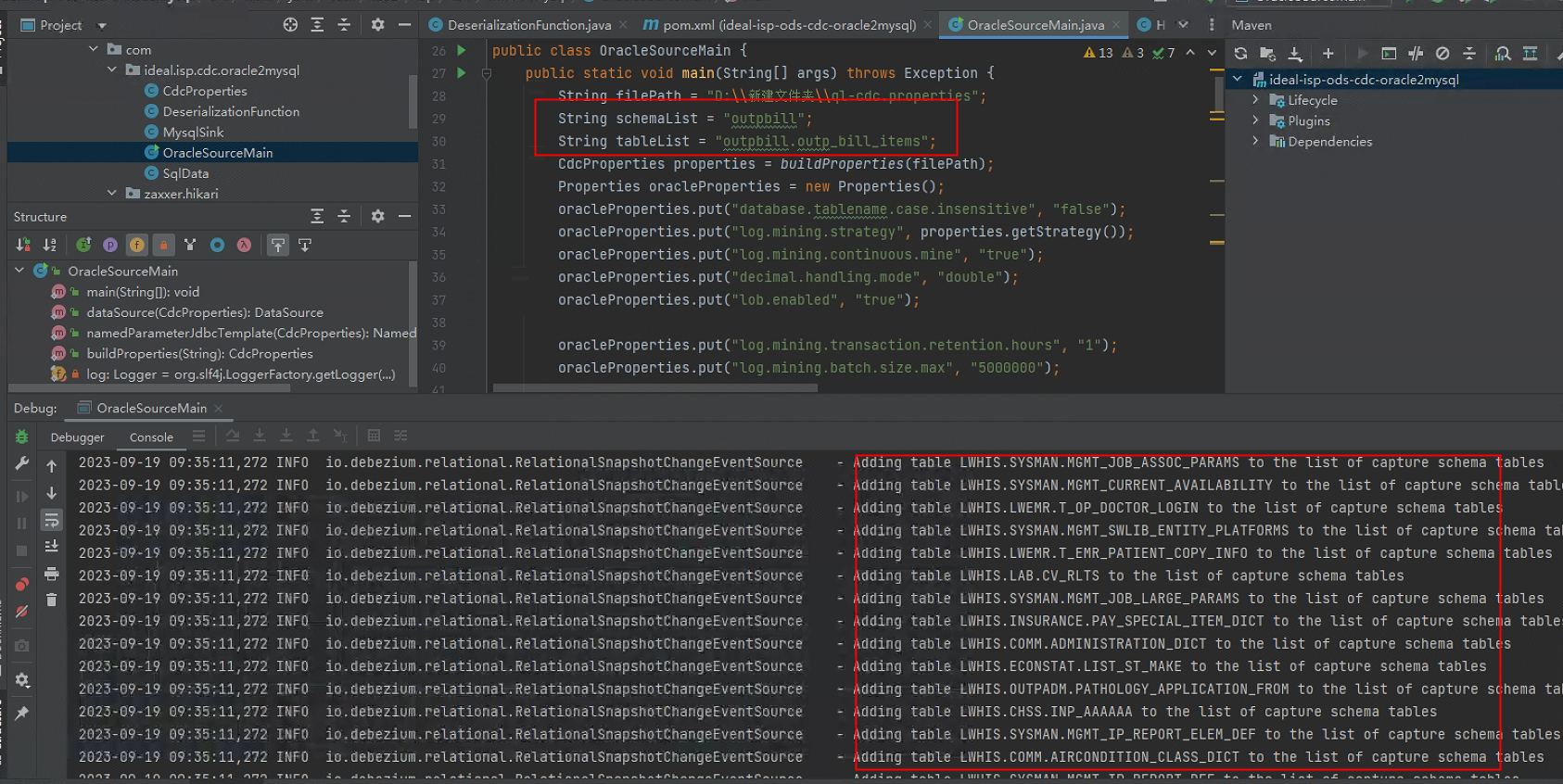Open the Project view dropdown
Image resolution: width=1563 pixels, height=784 pixels.
(102, 26)
